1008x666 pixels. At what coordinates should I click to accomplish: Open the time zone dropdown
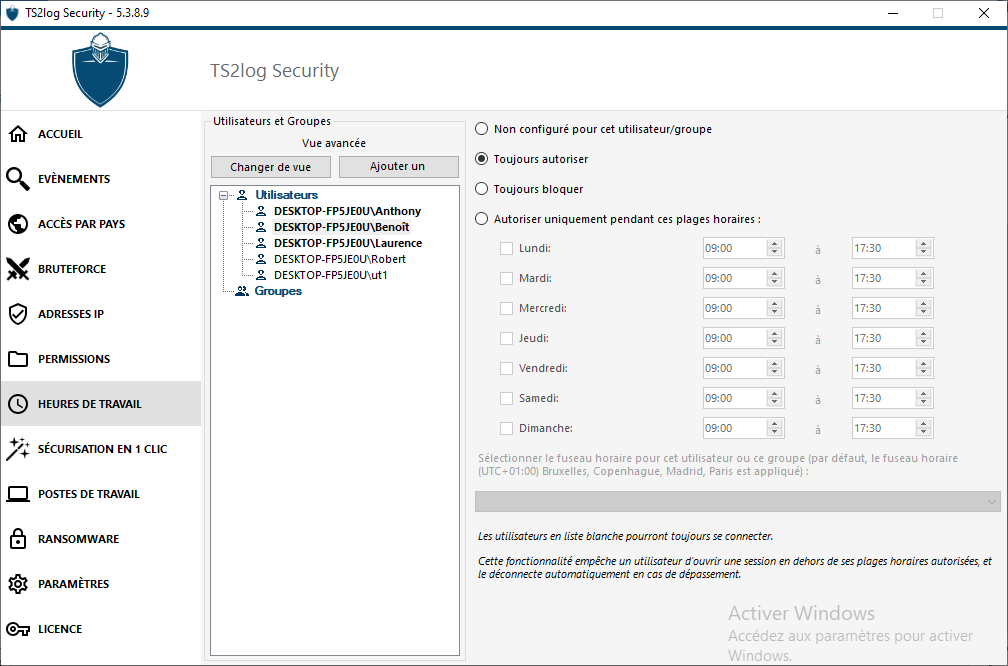click(x=737, y=501)
